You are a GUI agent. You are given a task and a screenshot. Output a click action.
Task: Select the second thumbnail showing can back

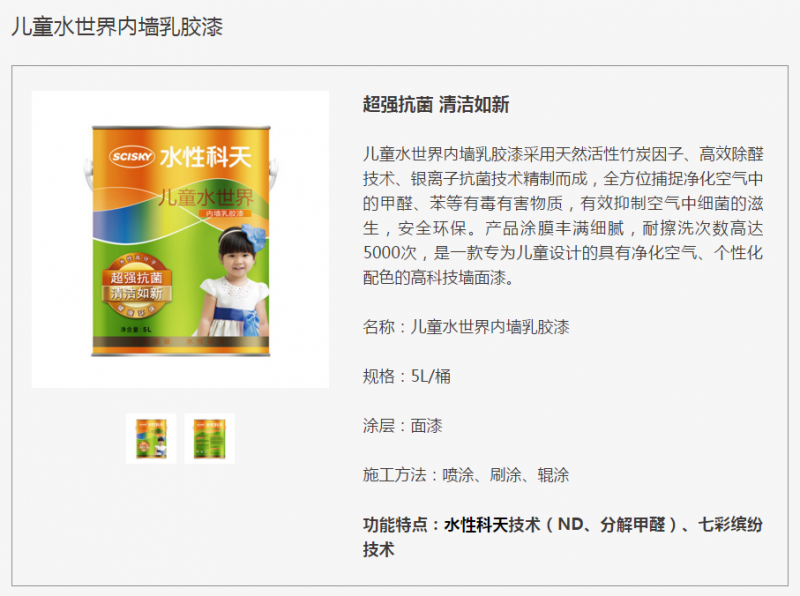point(209,438)
